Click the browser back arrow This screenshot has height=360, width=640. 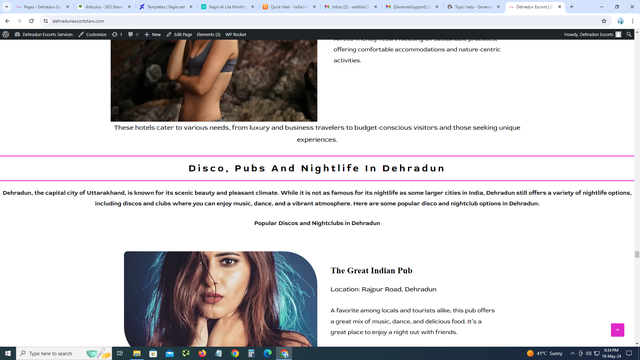(7, 21)
